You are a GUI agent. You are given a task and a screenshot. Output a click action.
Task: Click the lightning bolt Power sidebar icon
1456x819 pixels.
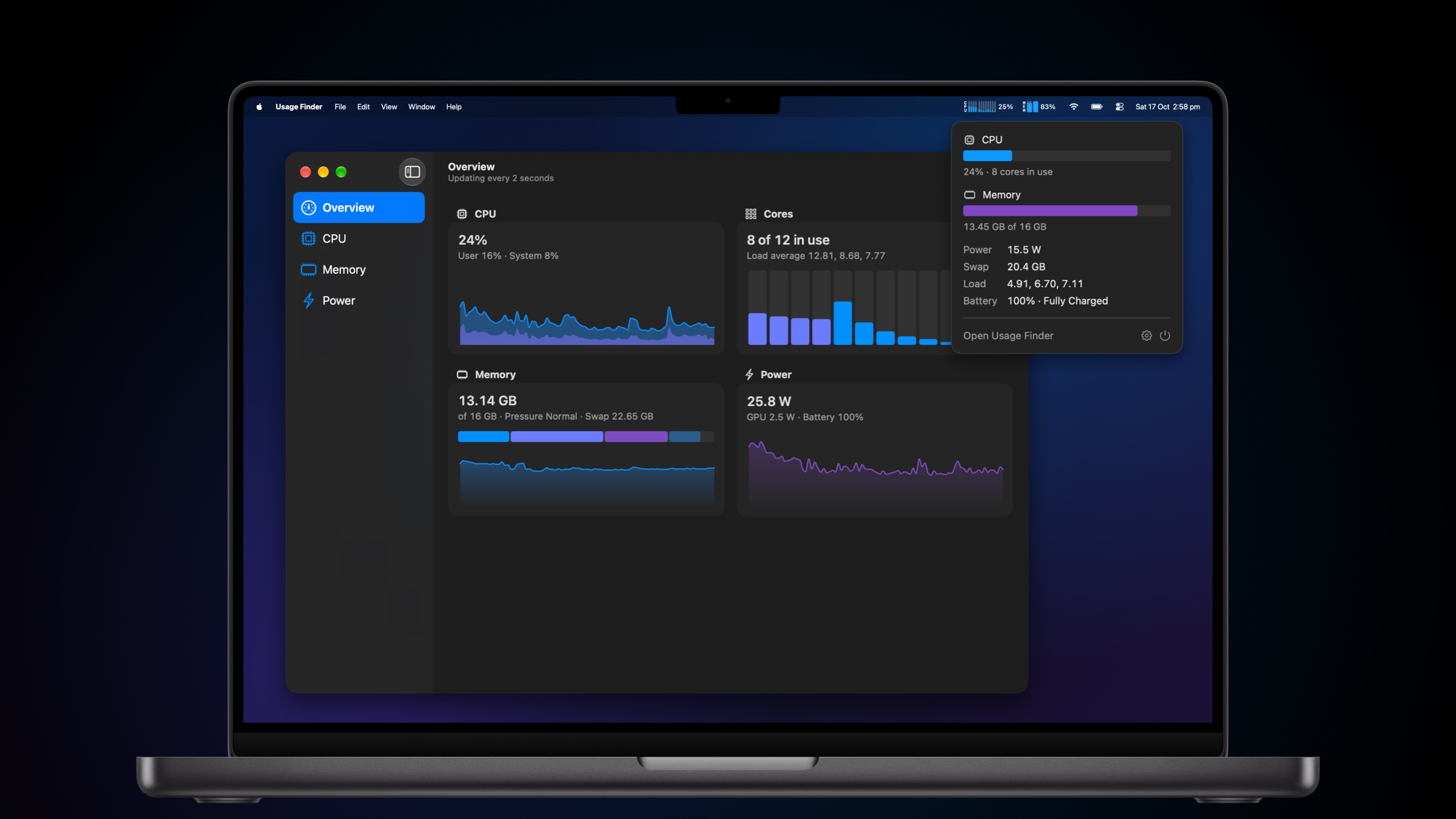click(309, 300)
